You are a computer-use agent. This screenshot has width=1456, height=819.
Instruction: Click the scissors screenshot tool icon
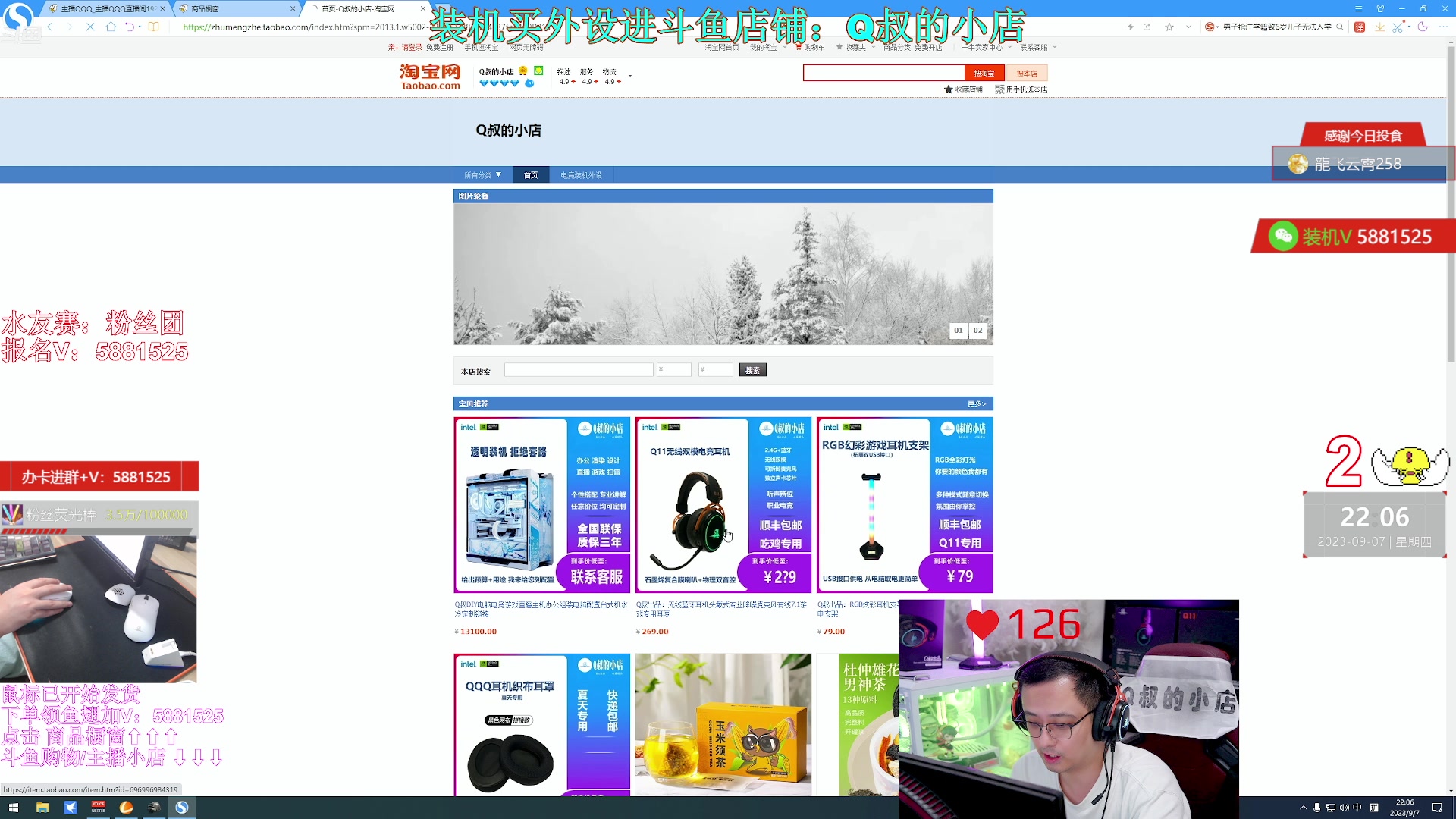tap(1398, 27)
